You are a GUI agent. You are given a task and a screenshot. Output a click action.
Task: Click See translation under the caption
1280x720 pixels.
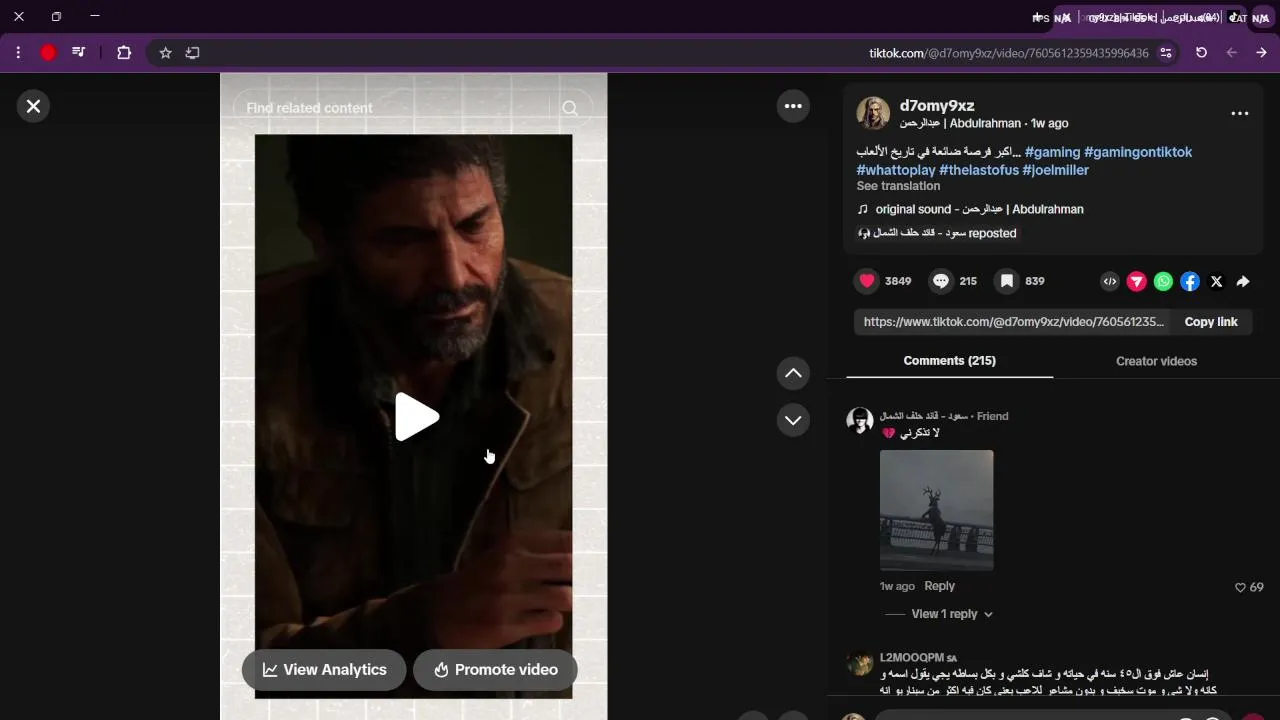[898, 186]
